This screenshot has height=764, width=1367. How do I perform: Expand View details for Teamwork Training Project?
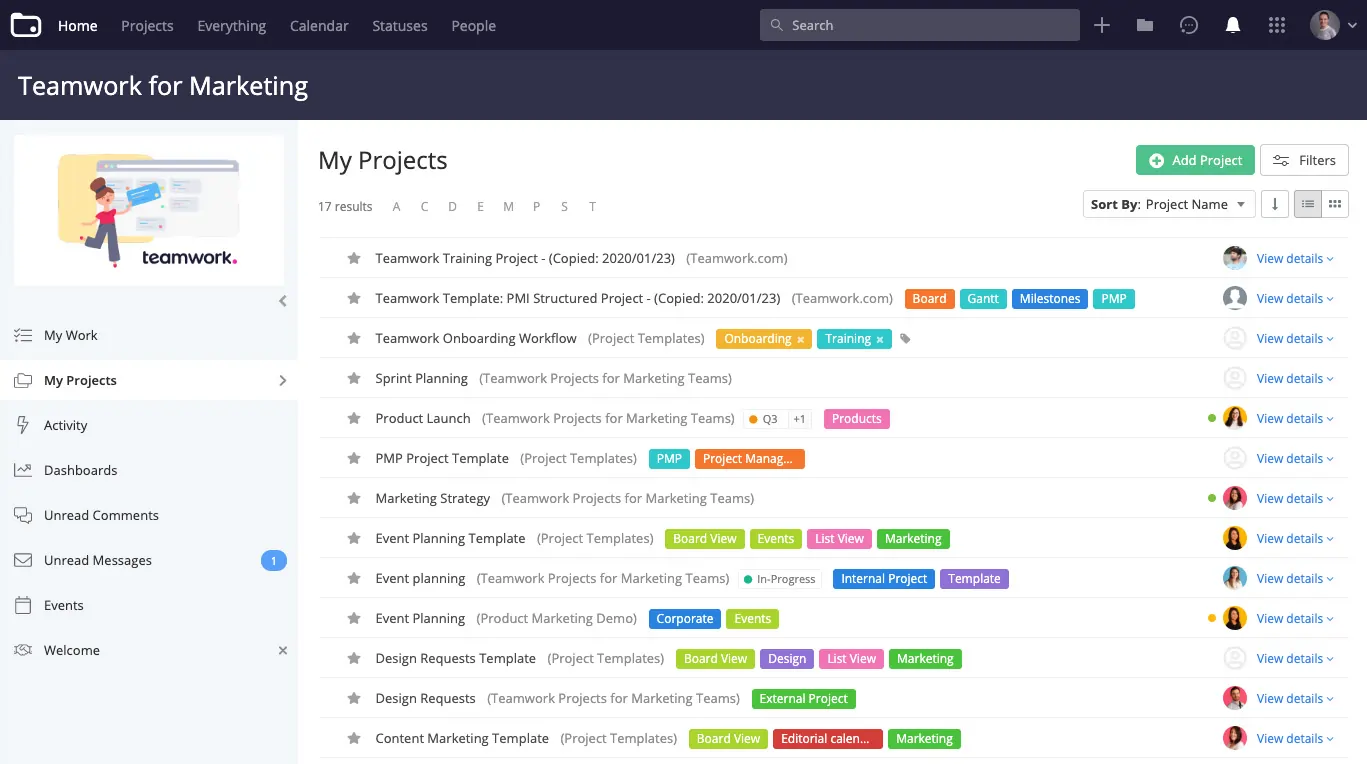tap(1295, 258)
